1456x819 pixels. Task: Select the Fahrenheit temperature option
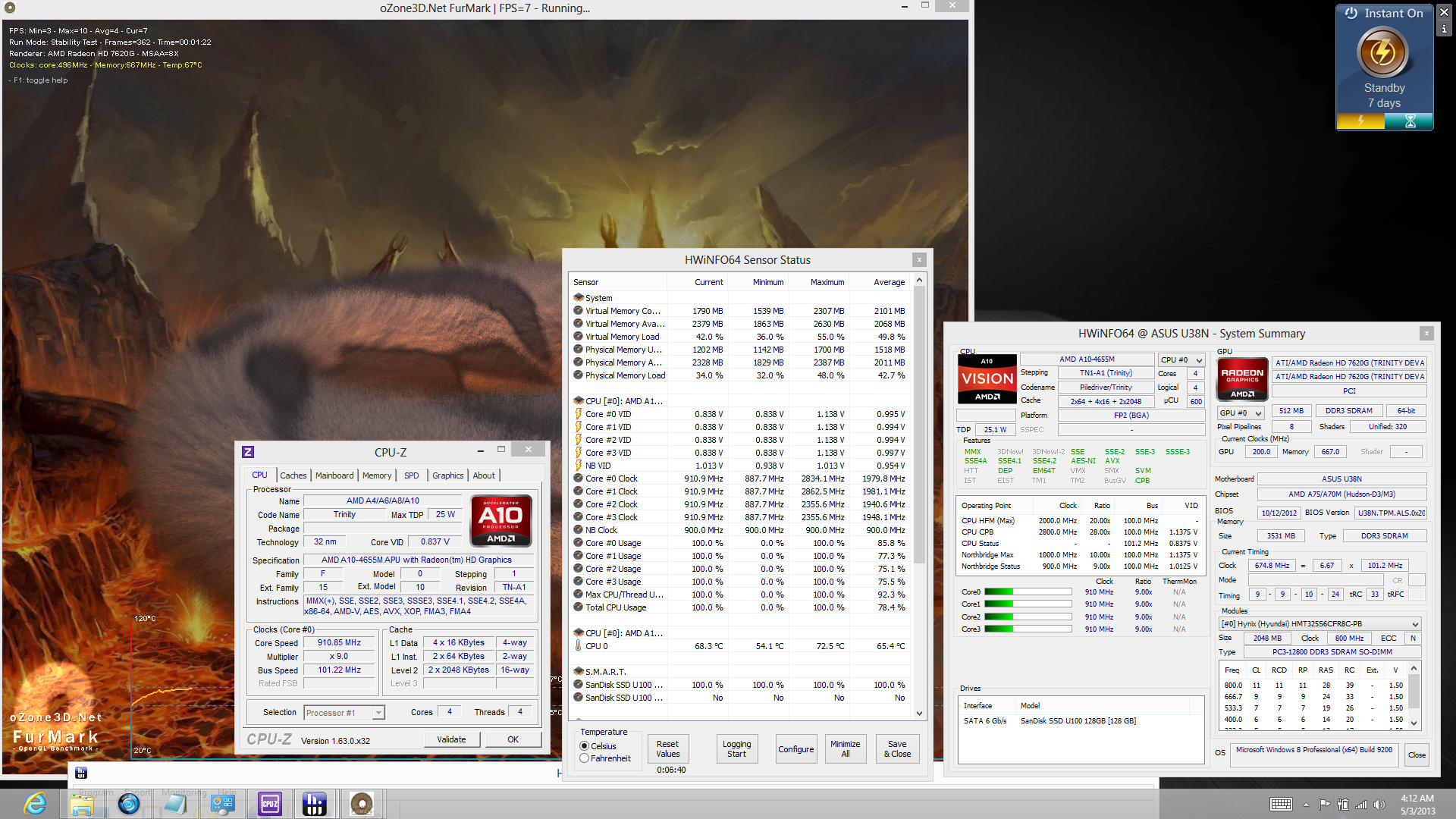point(585,758)
